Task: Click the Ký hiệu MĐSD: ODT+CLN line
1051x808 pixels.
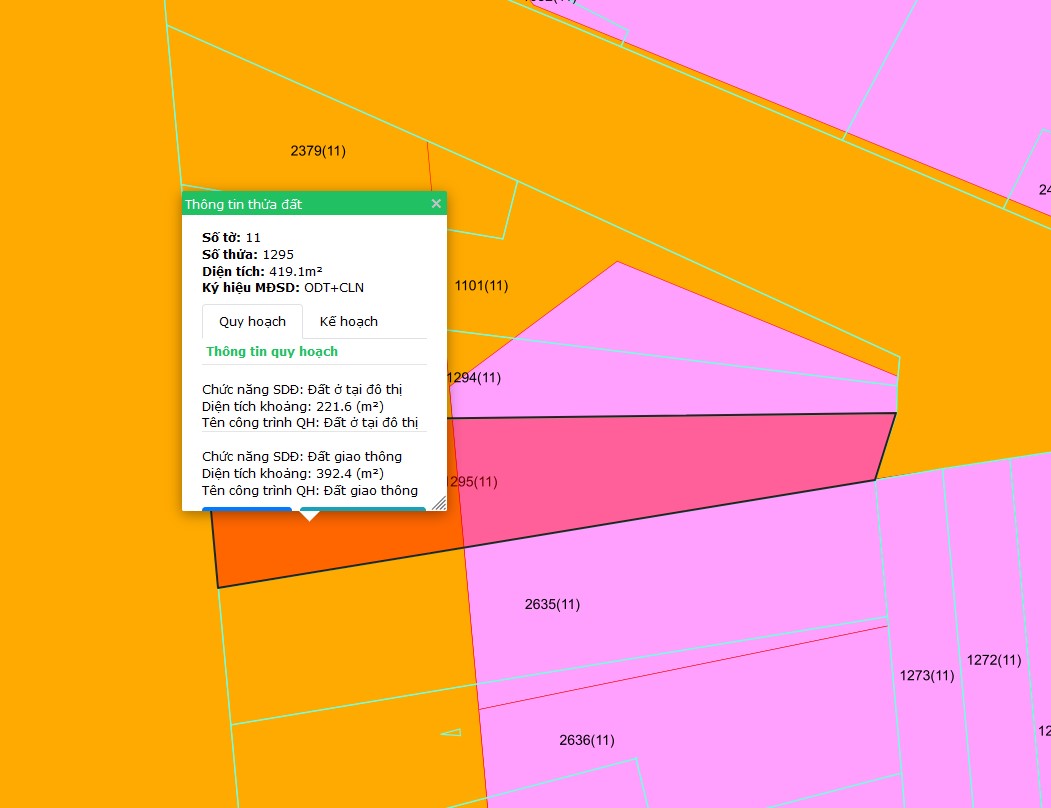Action: click(x=283, y=288)
